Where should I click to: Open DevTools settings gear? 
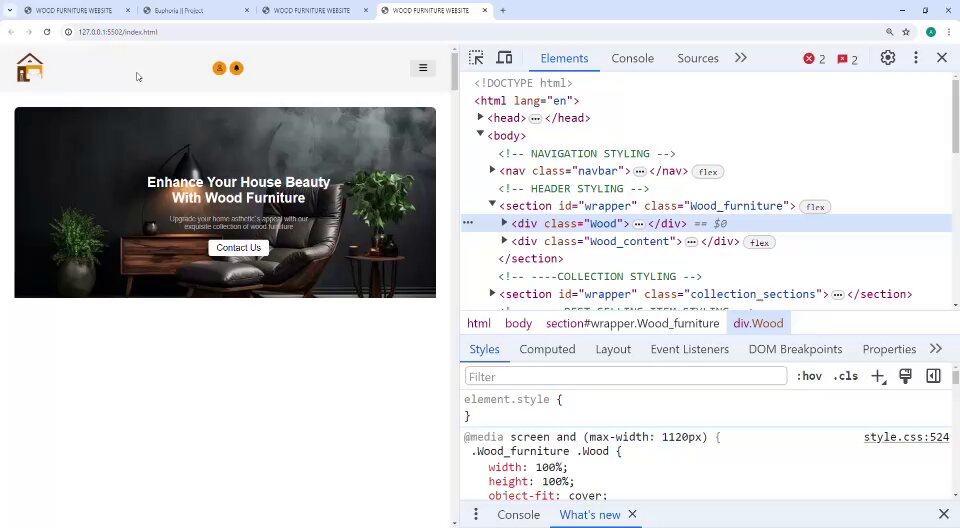point(888,58)
